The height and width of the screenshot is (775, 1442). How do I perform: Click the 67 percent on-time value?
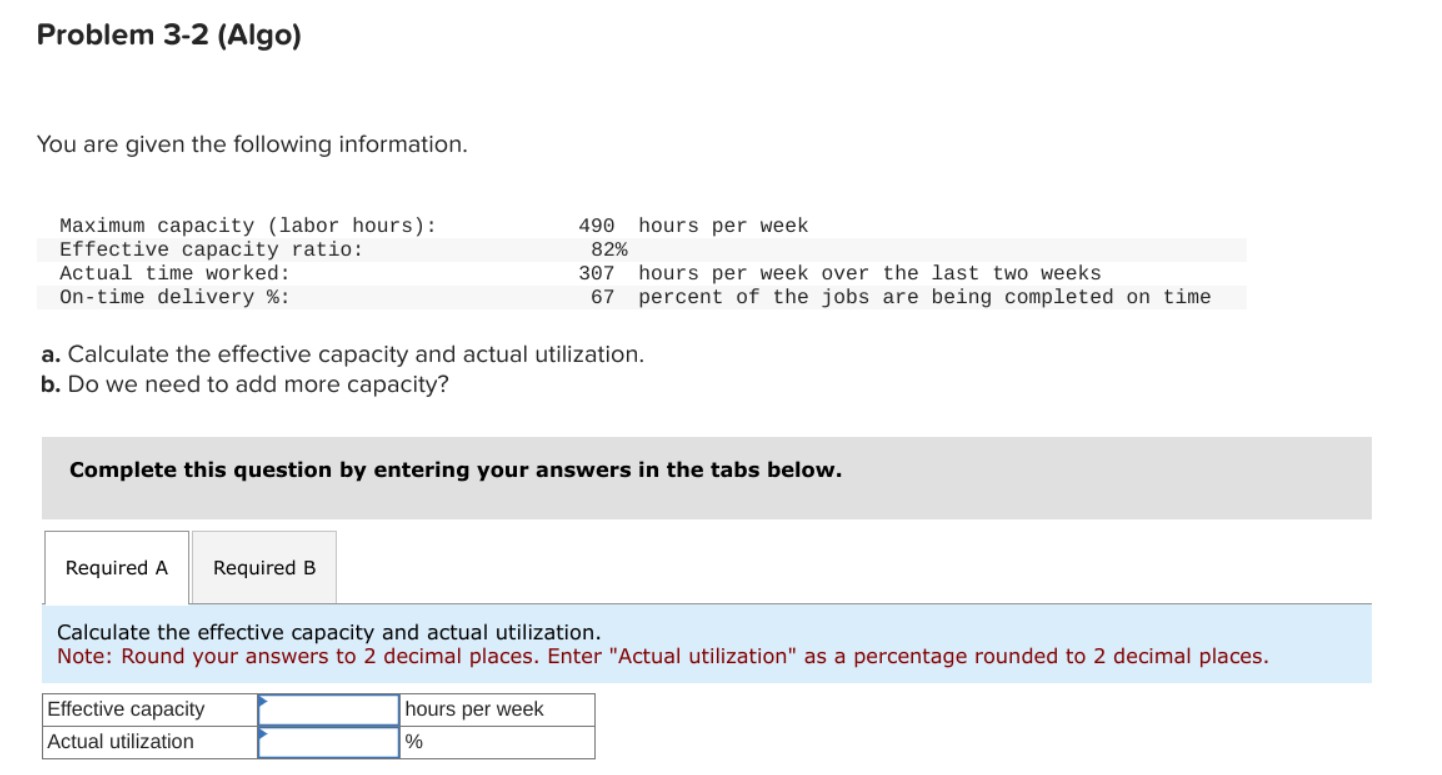[x=601, y=296]
